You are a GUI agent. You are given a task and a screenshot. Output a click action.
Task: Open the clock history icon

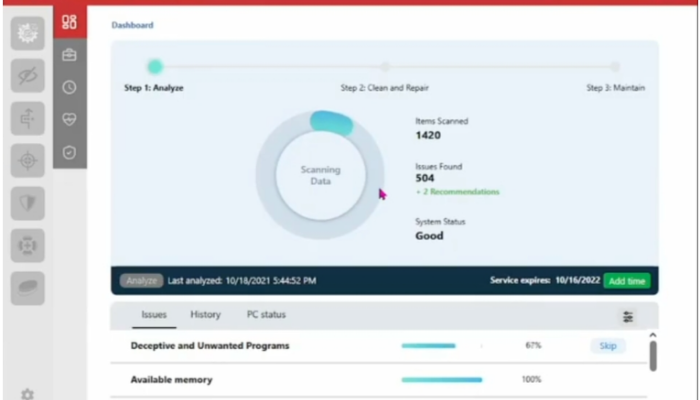point(69,87)
